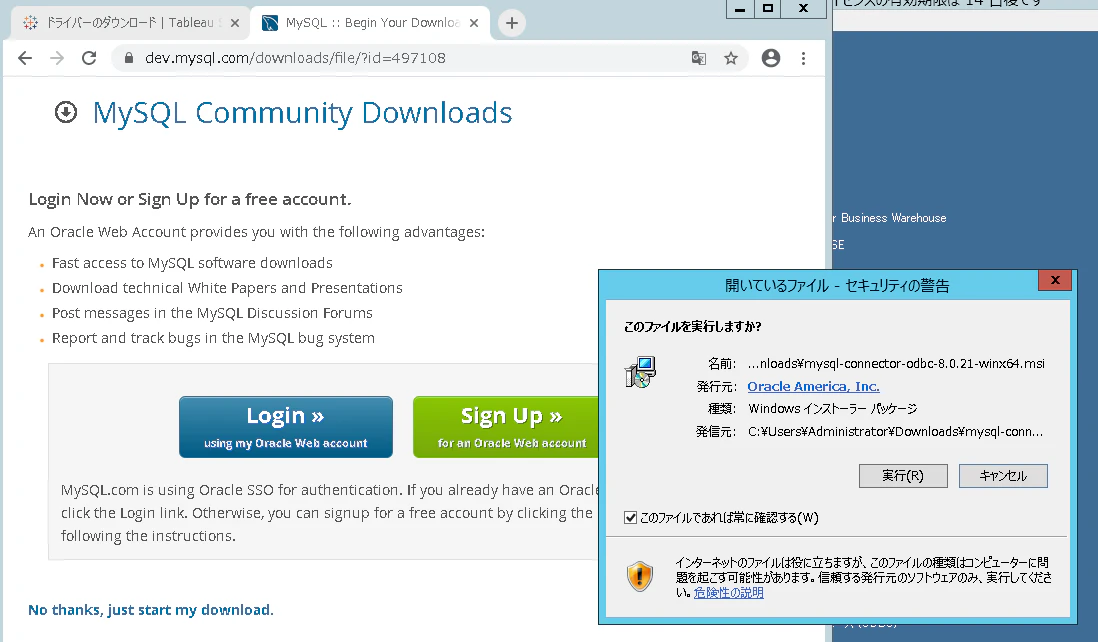Click the browser forward arrow
Viewport: 1098px width, 642px height.
click(x=57, y=58)
